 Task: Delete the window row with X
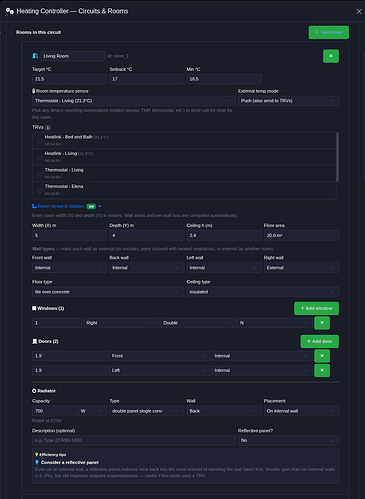pyautogui.click(x=322, y=323)
